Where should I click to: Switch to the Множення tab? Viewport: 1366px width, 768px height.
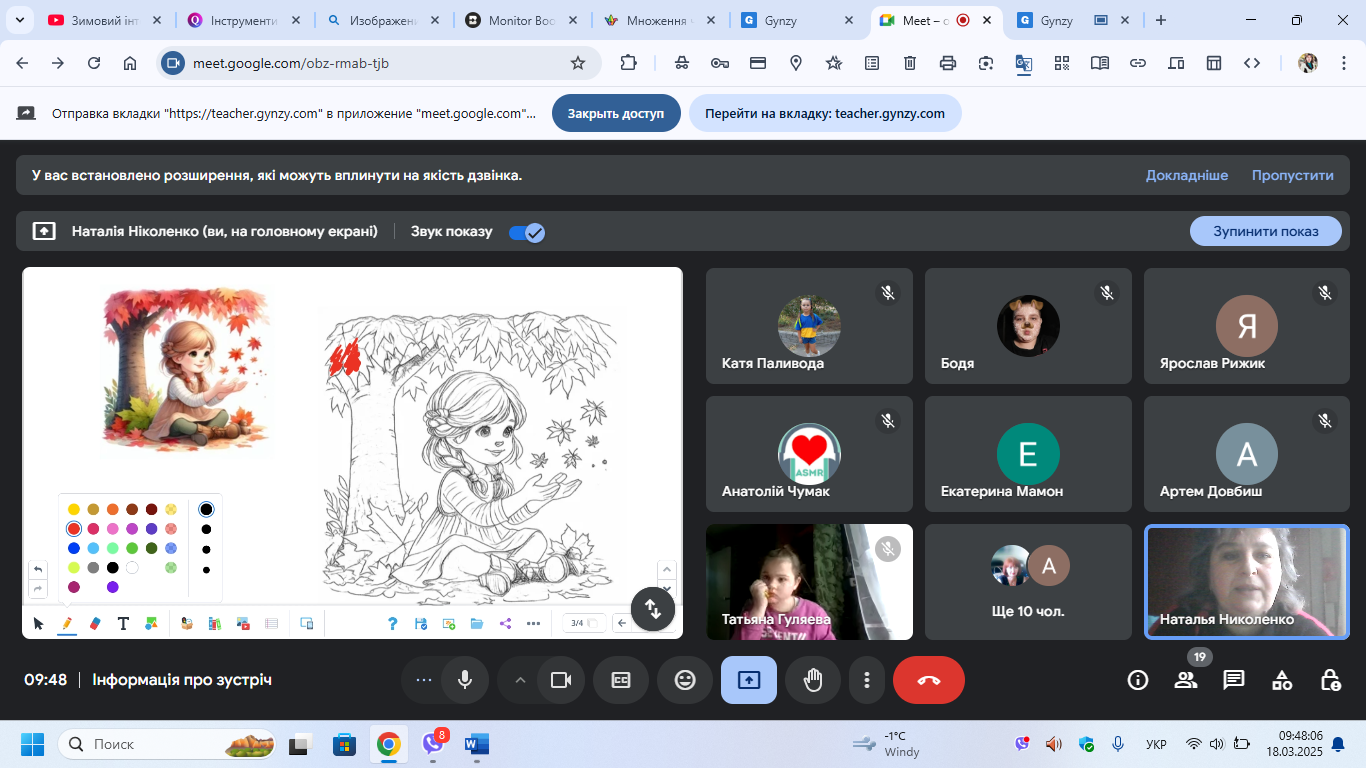[660, 20]
